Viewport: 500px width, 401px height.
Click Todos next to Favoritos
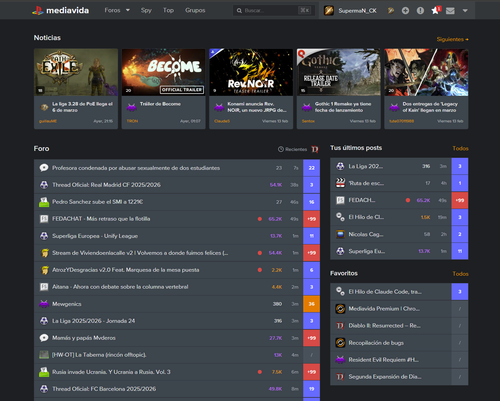[x=460, y=274]
